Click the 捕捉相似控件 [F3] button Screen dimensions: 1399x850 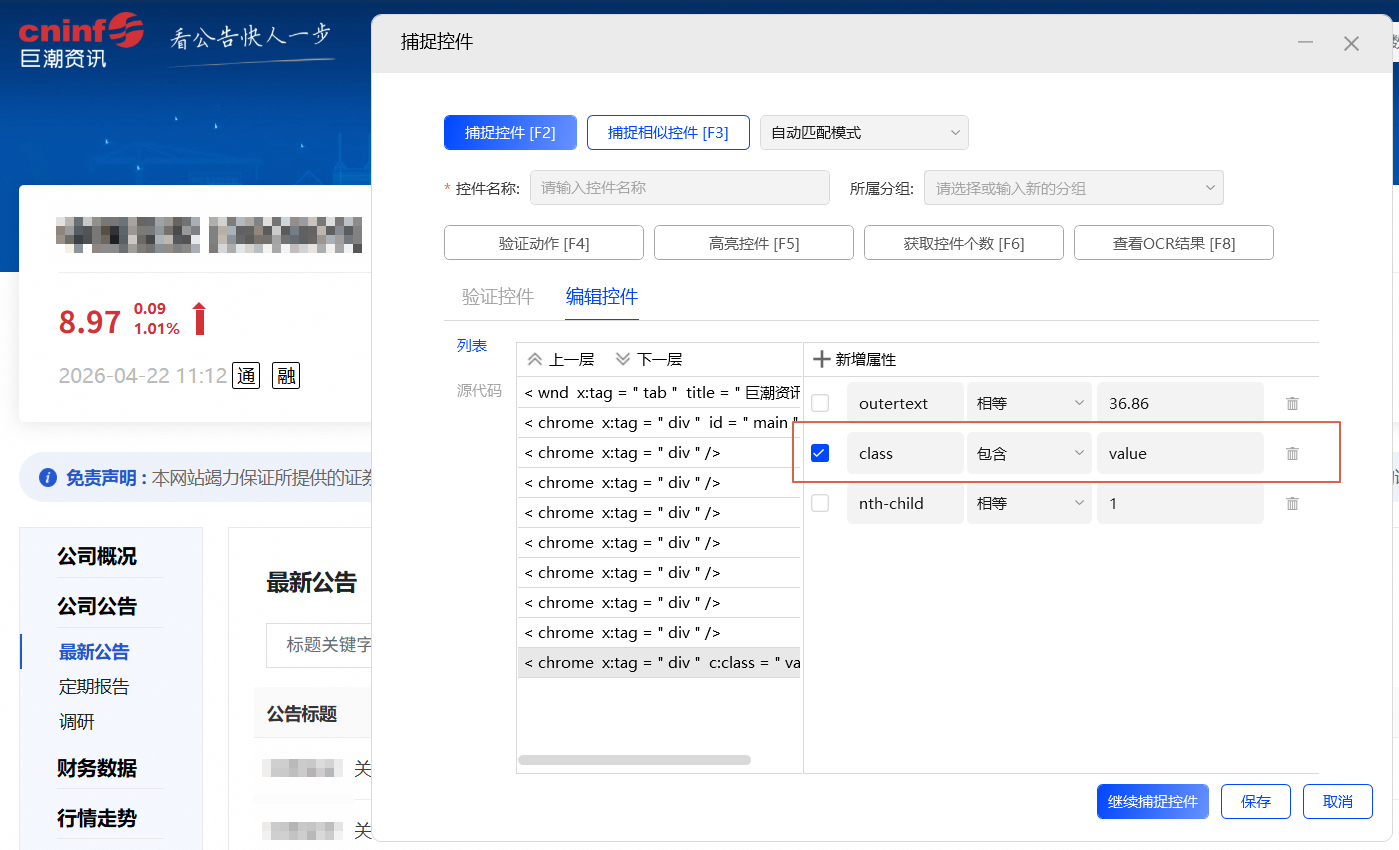(x=668, y=132)
